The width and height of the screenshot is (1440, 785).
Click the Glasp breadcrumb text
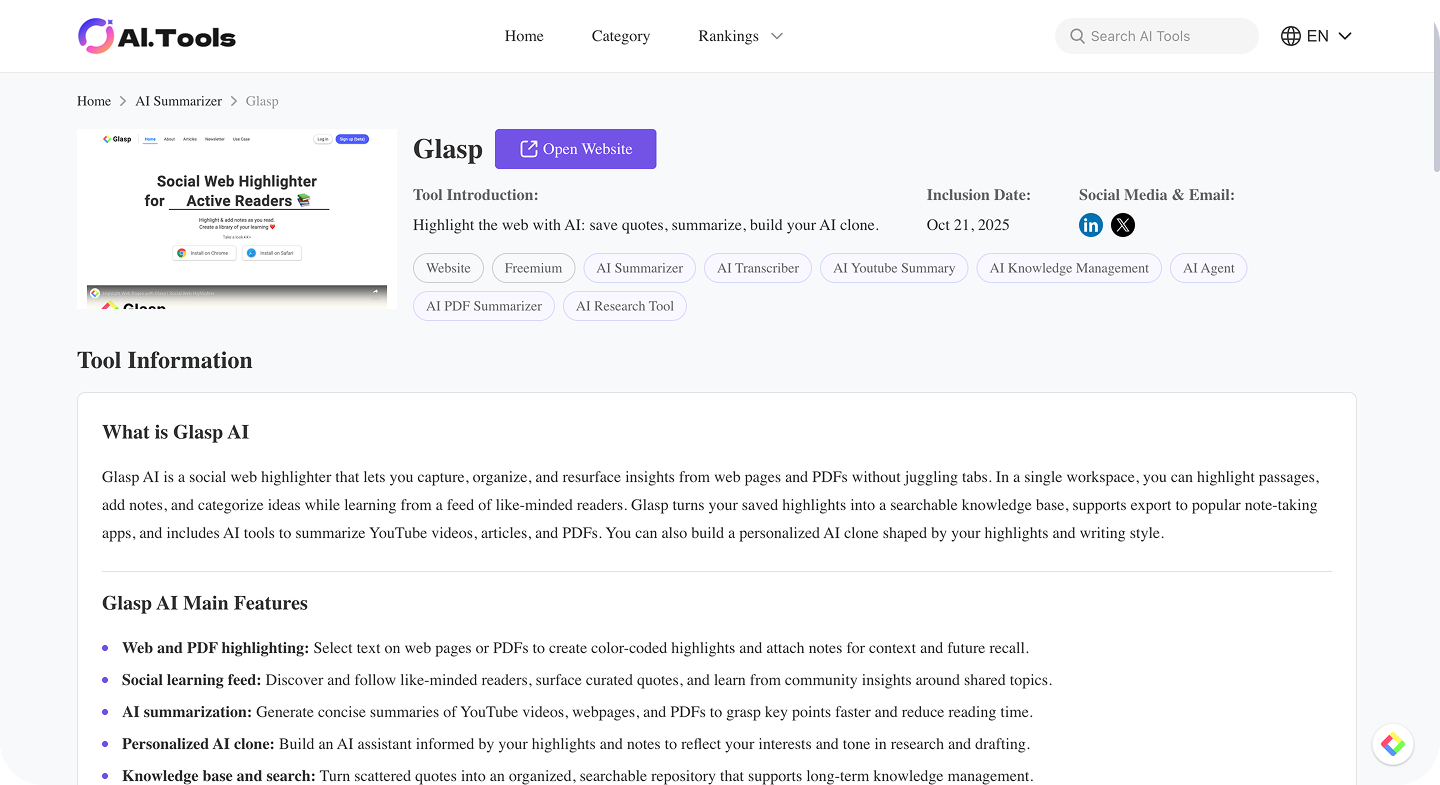coord(262,101)
